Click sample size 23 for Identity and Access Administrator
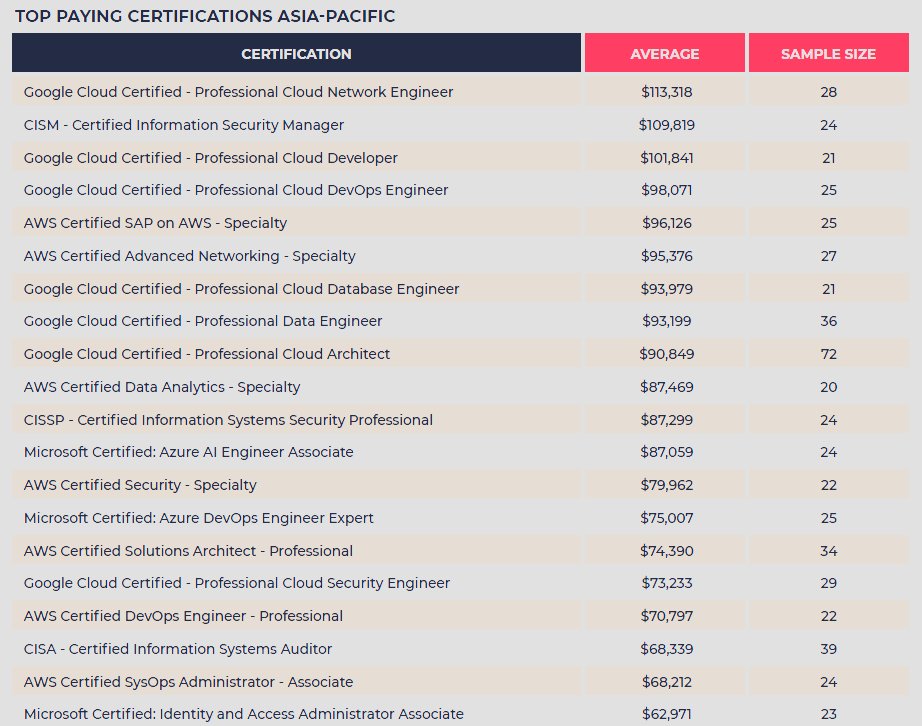 coord(829,714)
